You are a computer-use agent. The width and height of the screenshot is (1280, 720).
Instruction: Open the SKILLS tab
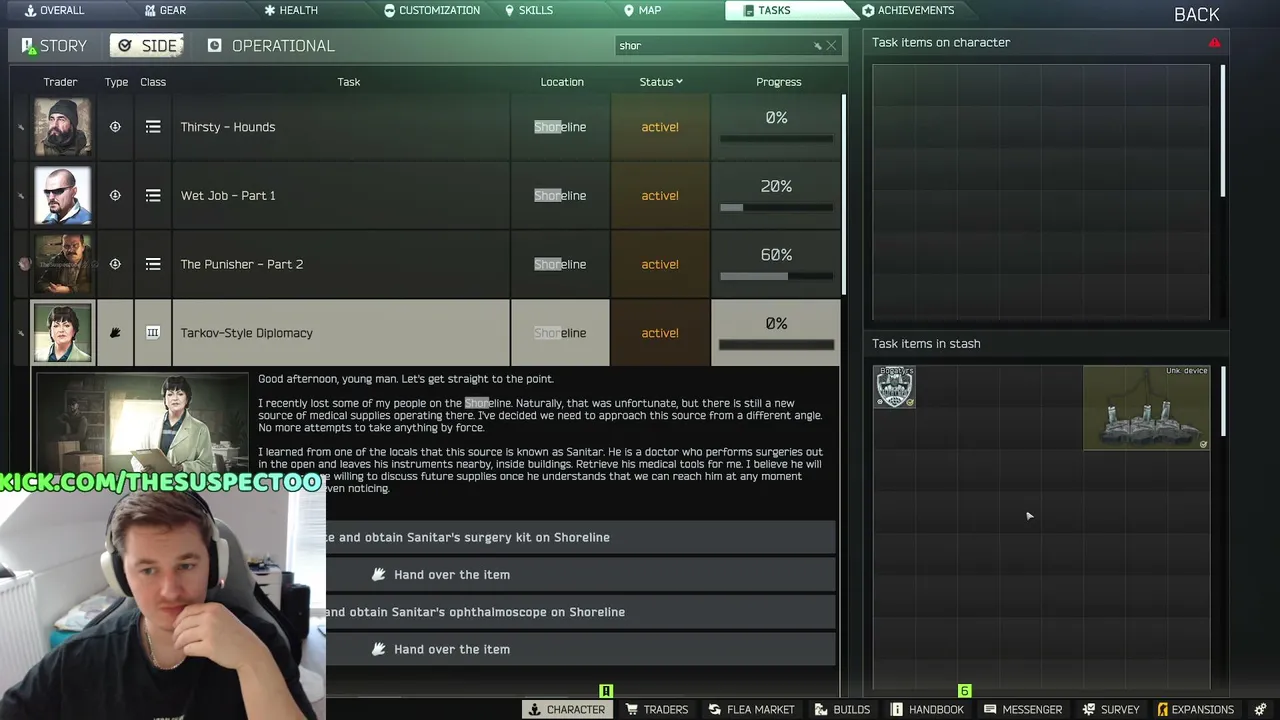pyautogui.click(x=529, y=10)
